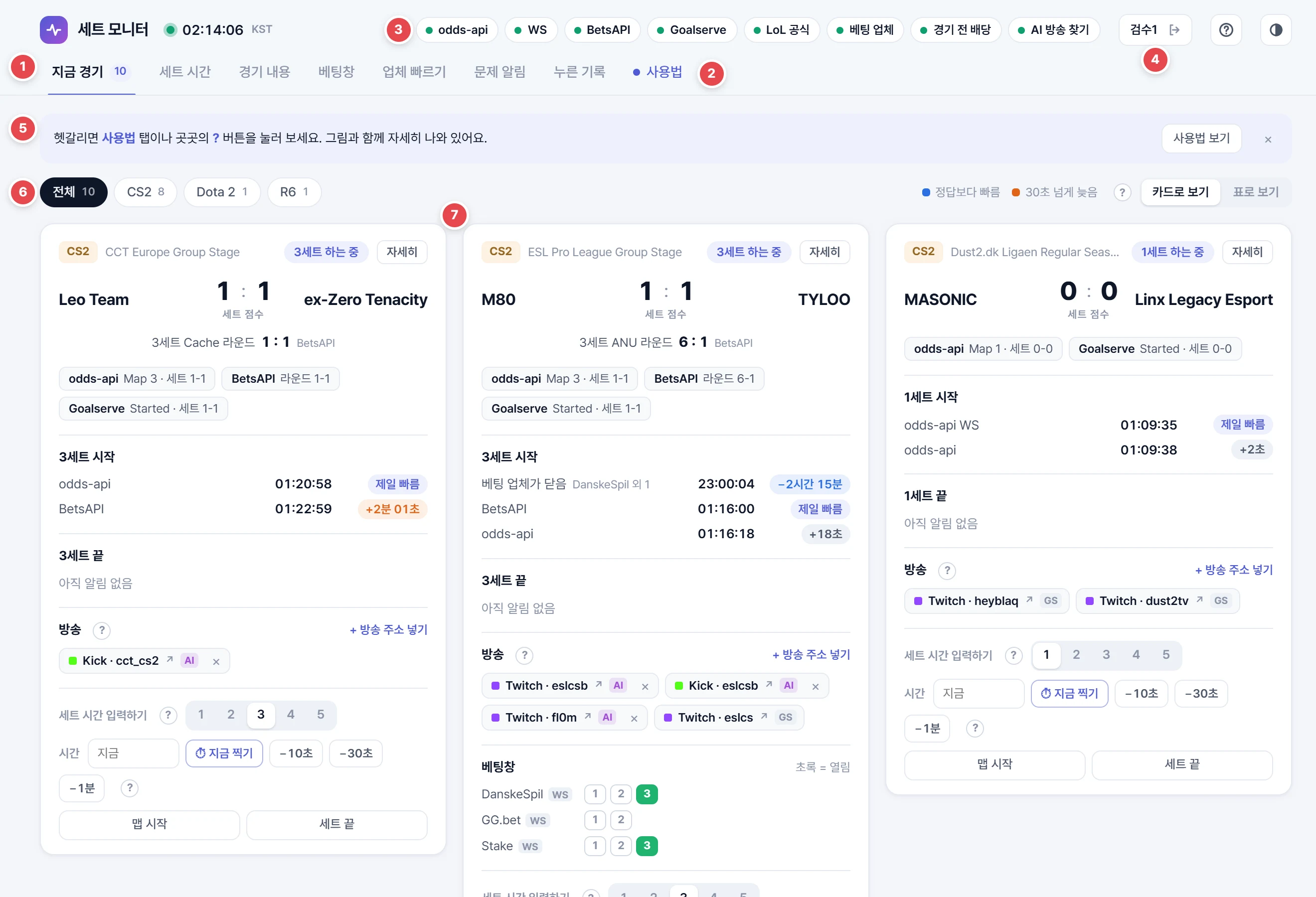Expand 자세히 details for MASONIC match
The width and height of the screenshot is (1316, 897).
click(x=1247, y=252)
